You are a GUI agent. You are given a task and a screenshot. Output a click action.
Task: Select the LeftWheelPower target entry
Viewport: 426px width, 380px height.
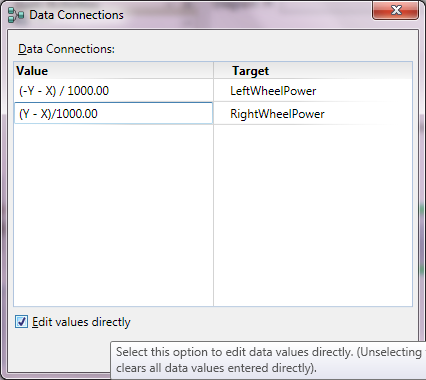[273, 91]
